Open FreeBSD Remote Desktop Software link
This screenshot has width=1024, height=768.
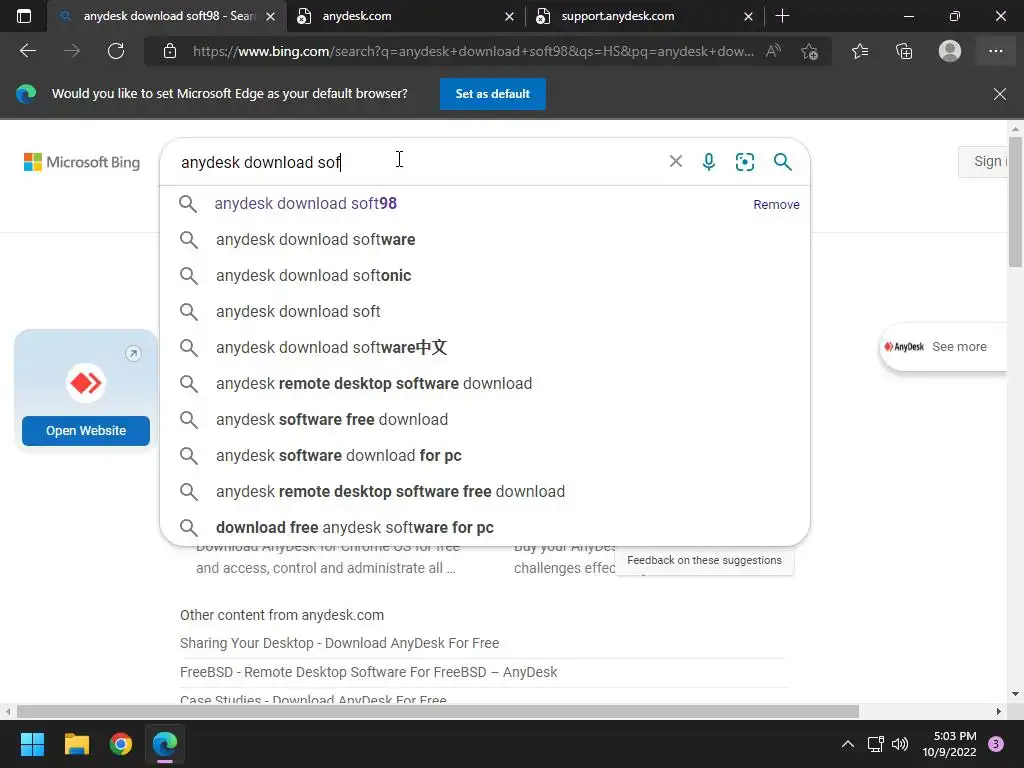[368, 672]
